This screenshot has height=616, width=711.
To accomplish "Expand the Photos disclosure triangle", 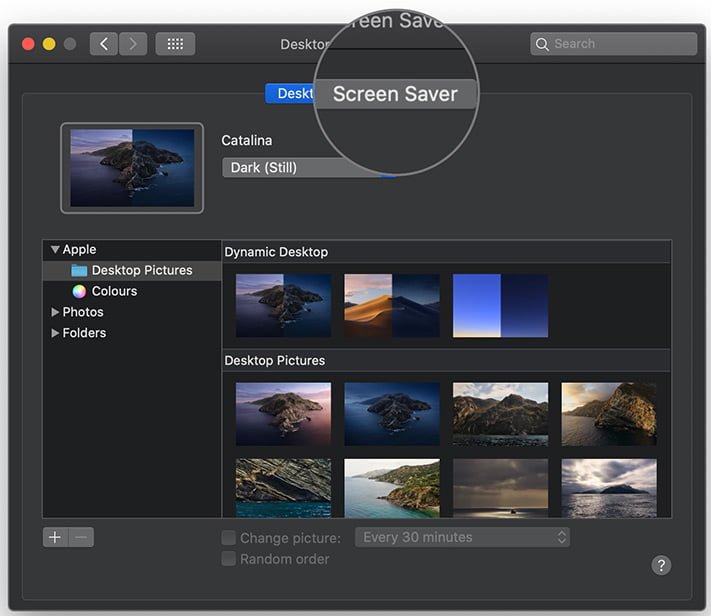I will tap(55, 312).
